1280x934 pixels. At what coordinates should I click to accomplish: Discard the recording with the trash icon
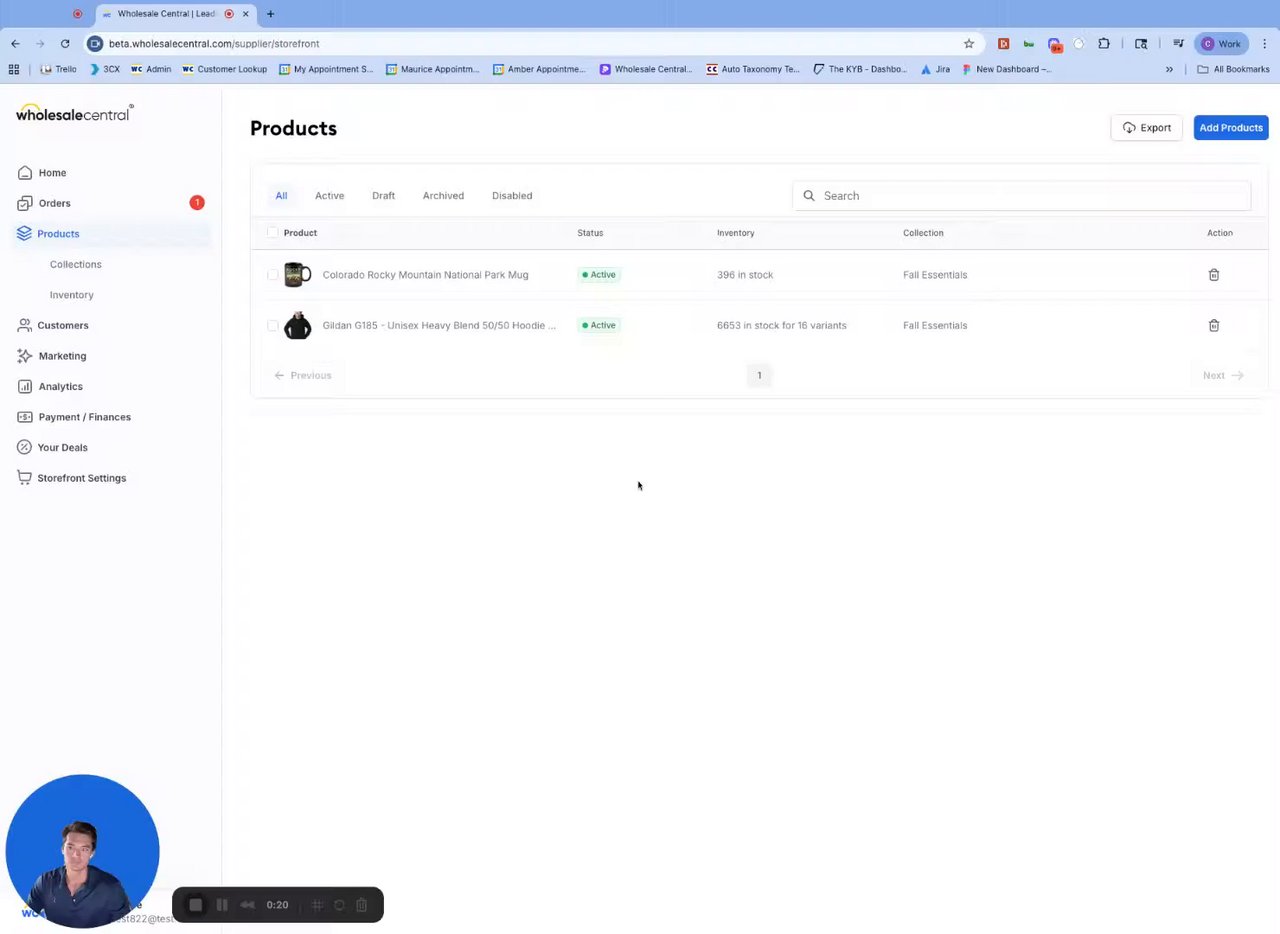(362, 905)
